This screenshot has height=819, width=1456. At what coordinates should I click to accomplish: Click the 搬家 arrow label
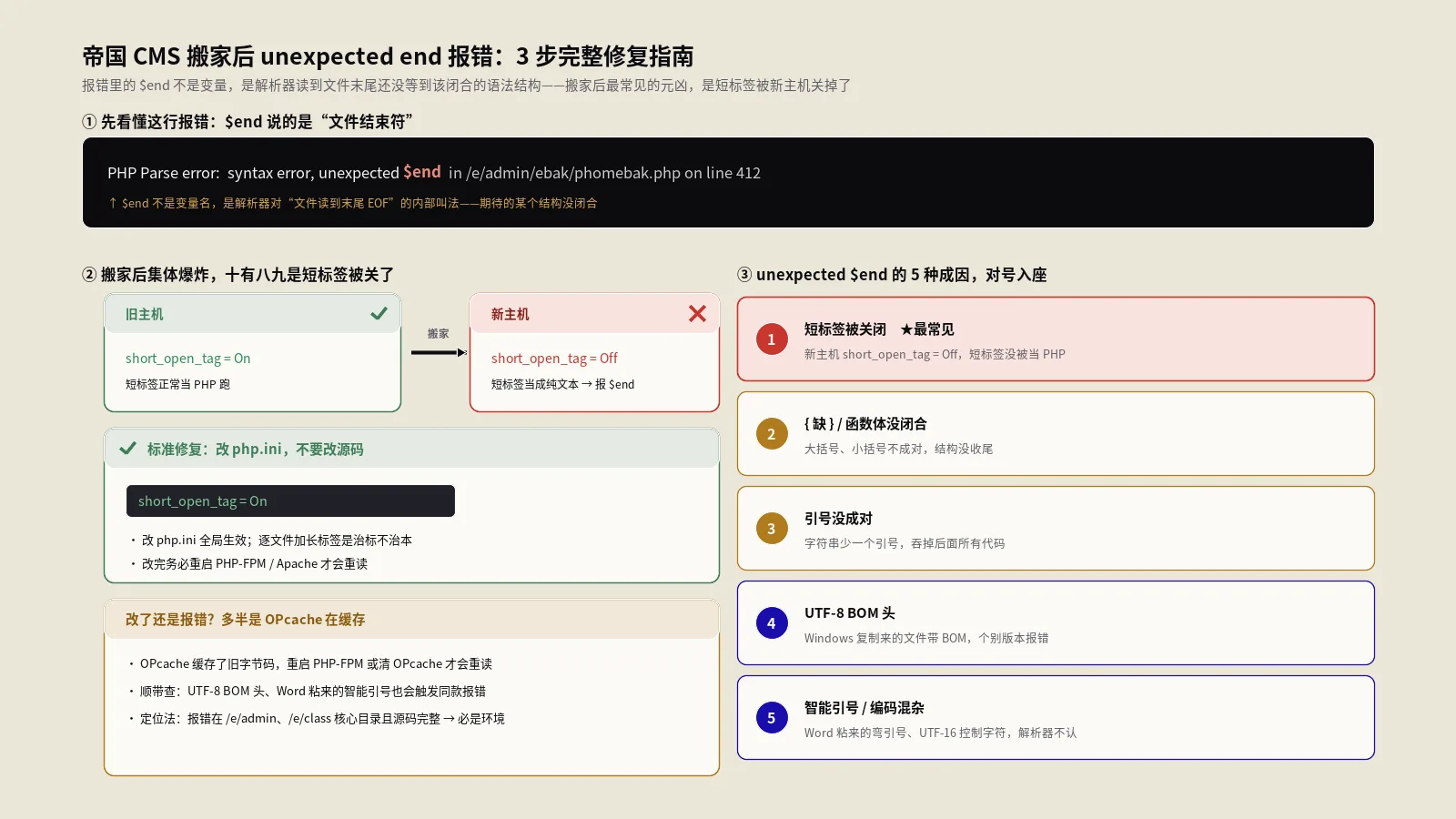[439, 334]
